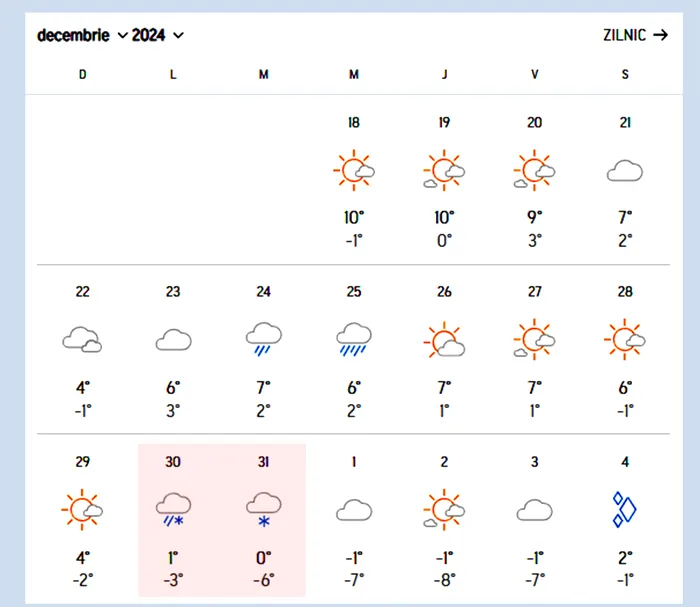Select the rain icon on December 24
The image size is (700, 607).
point(264,339)
